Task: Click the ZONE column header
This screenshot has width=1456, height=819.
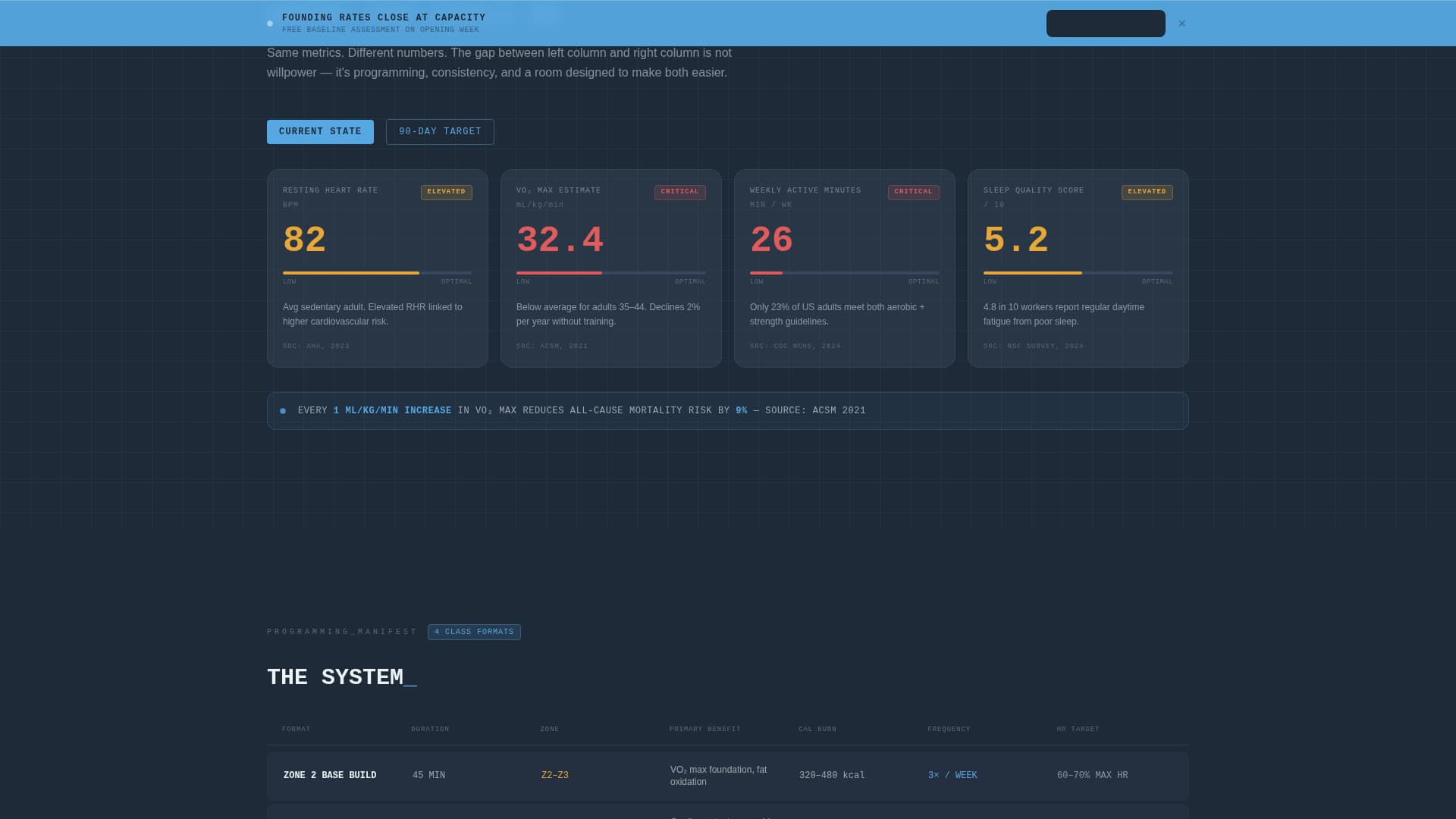Action: click(x=550, y=730)
